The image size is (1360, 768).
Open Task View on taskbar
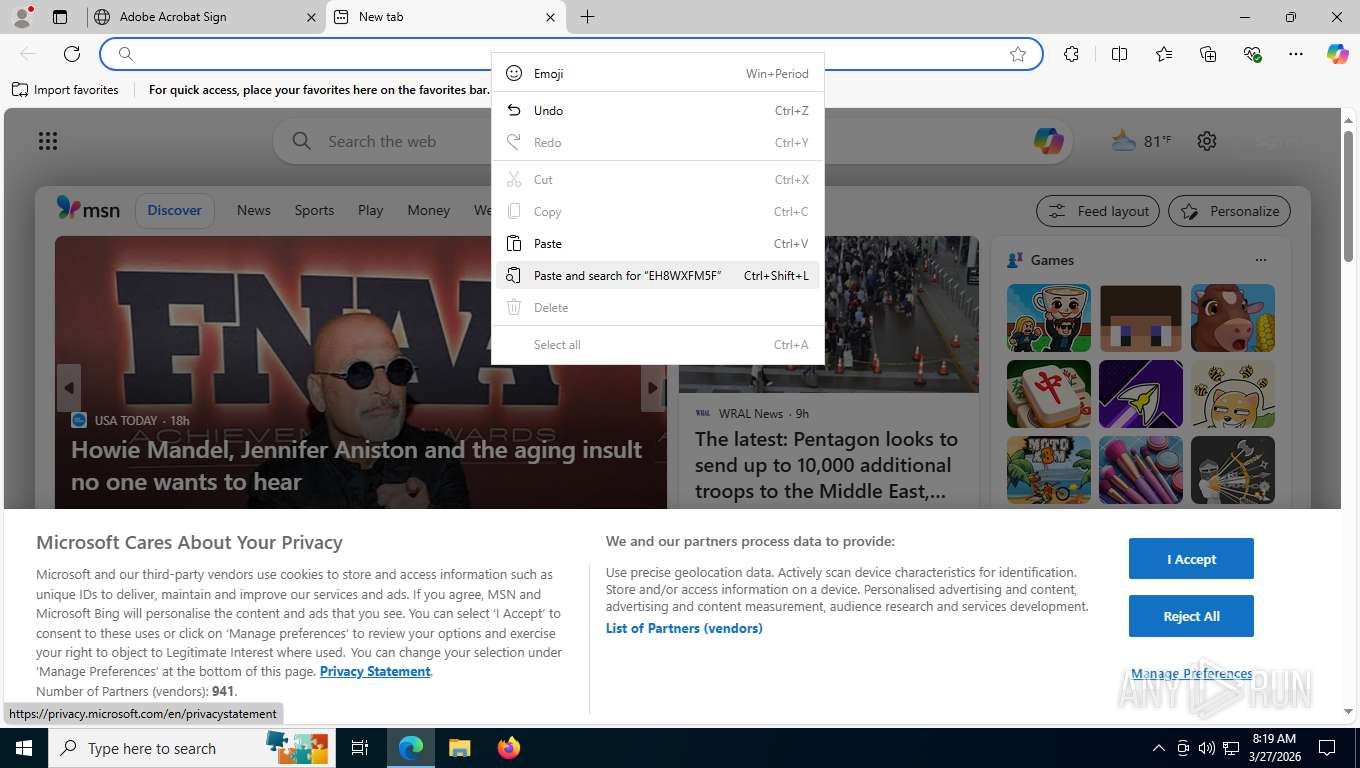[360, 748]
